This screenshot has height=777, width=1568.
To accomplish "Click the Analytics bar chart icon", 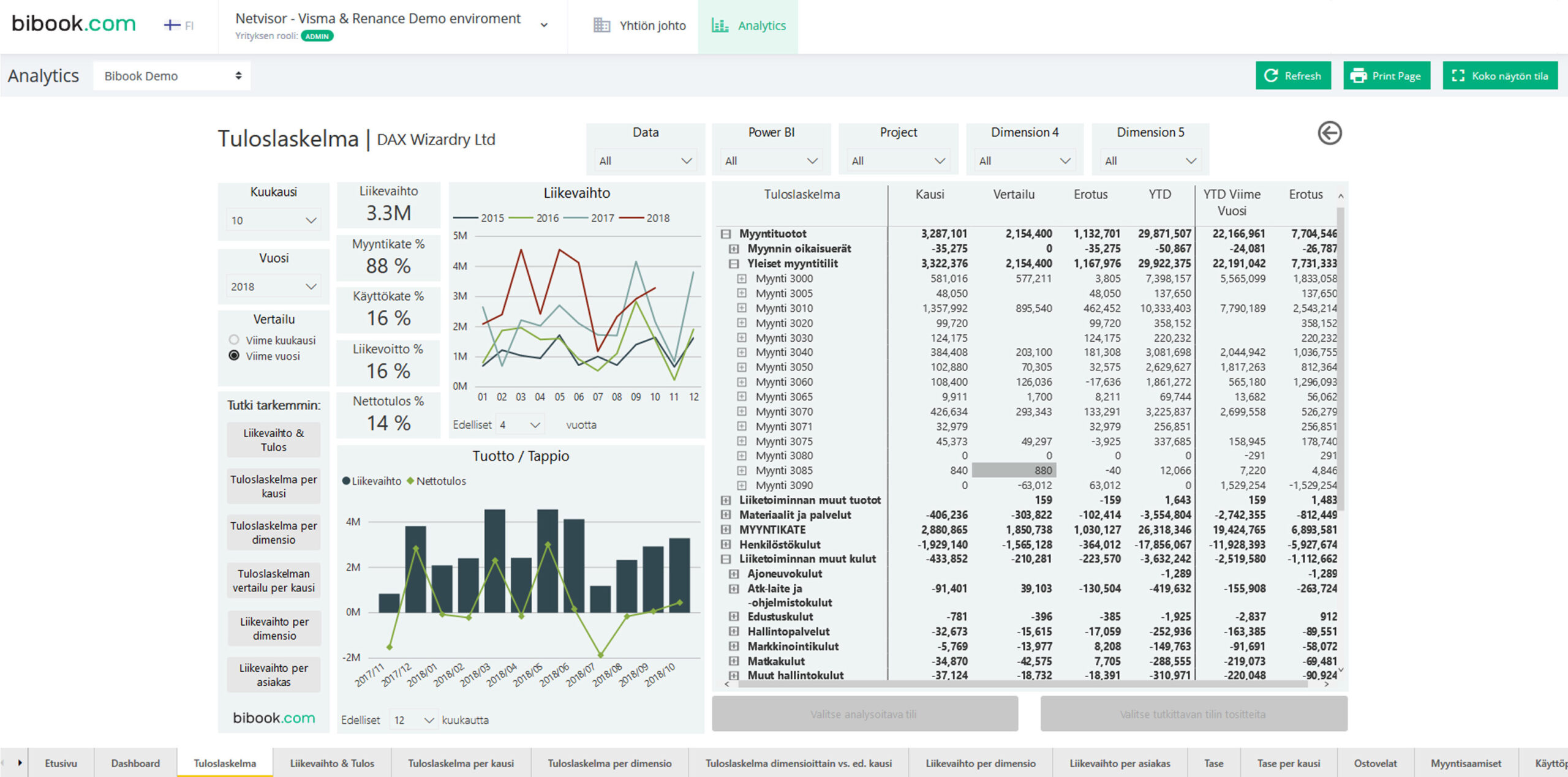I will coord(720,26).
